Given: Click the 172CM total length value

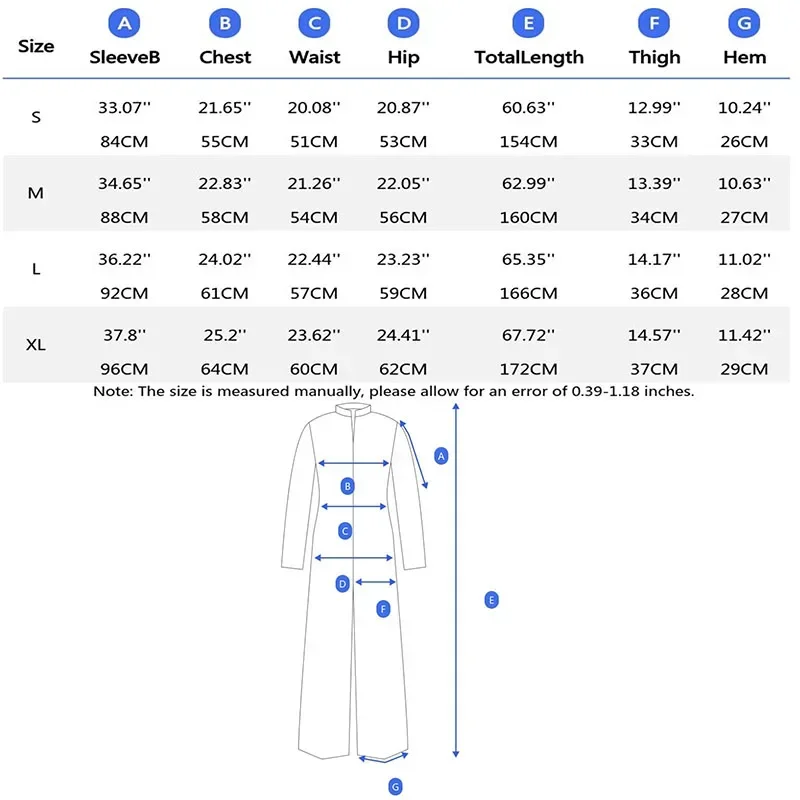Looking at the screenshot, I should [529, 369].
